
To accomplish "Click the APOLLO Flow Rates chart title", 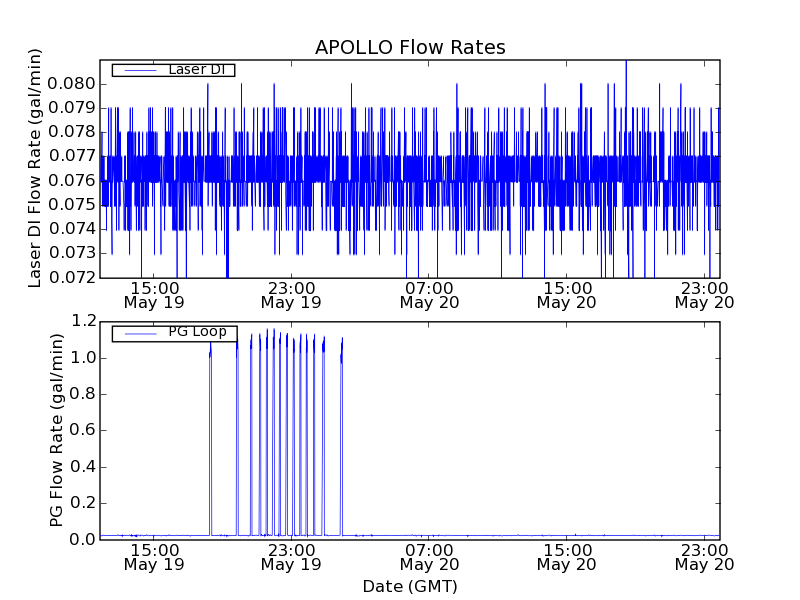I will [x=410, y=47].
